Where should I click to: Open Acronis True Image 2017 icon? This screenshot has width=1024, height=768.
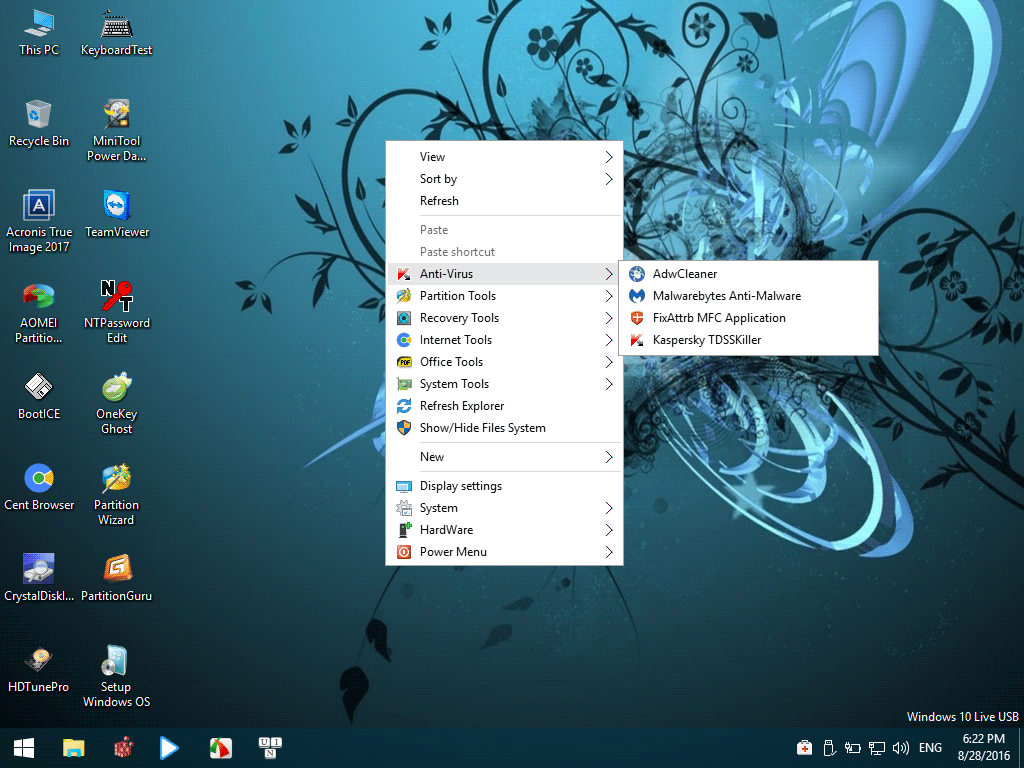[39, 222]
